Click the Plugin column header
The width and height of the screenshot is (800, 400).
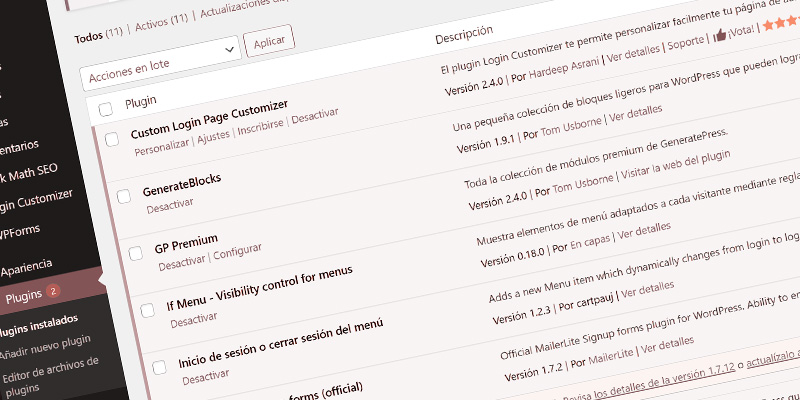pos(140,102)
